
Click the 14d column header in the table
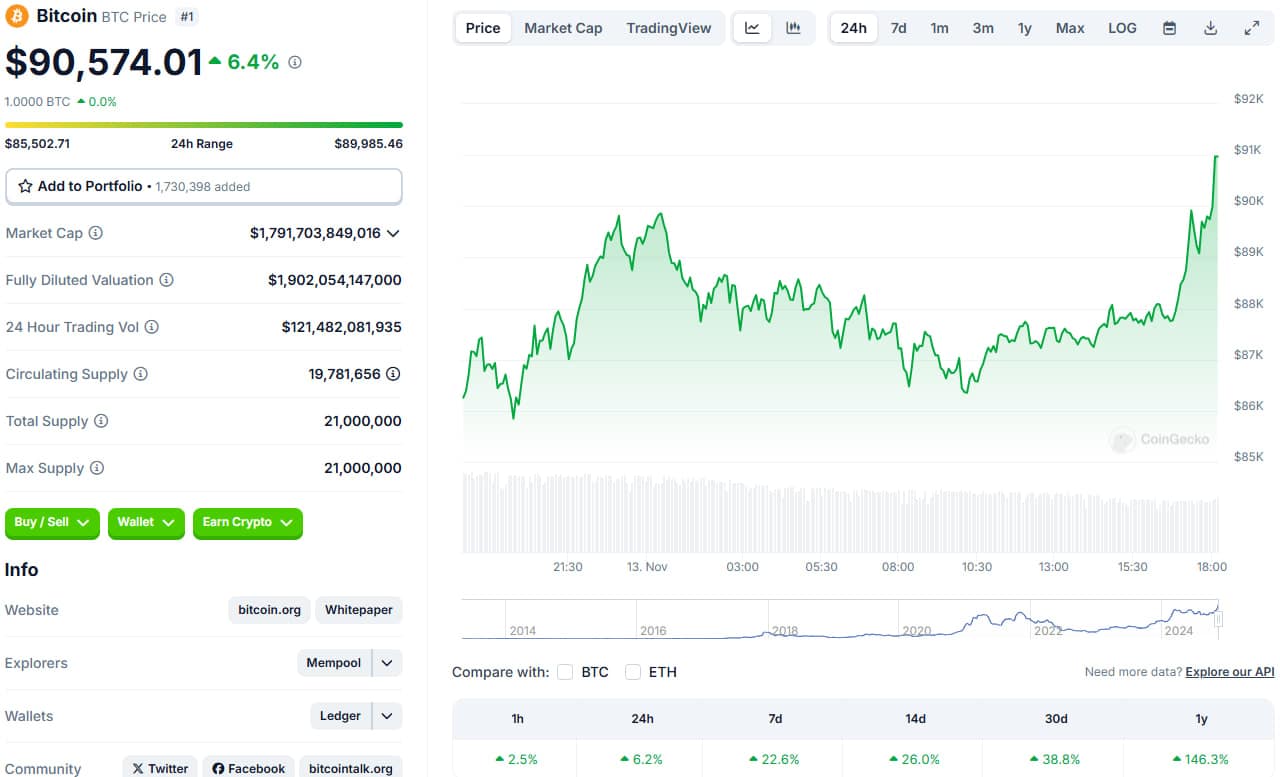pyautogui.click(x=915, y=718)
